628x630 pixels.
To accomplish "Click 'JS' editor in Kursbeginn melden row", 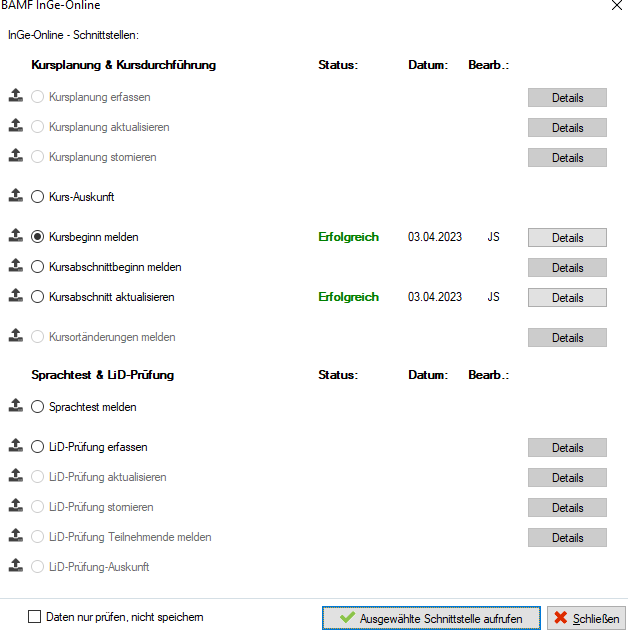I will [x=493, y=237].
